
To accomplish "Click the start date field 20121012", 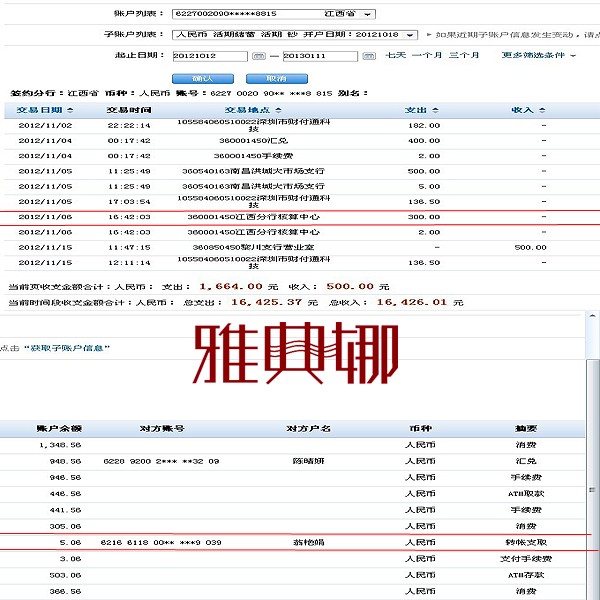I will click(210, 56).
